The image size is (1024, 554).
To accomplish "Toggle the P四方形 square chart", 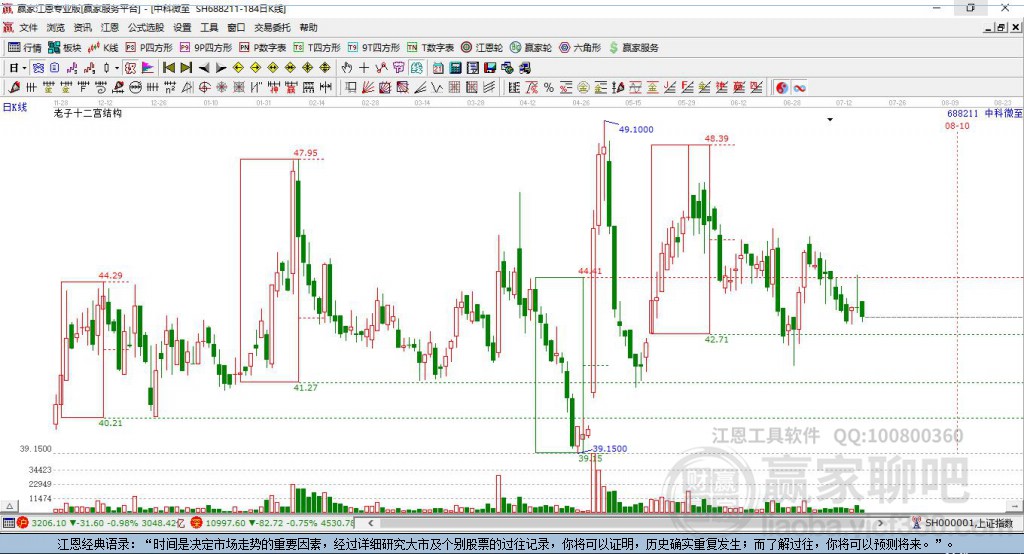I will [x=149, y=48].
